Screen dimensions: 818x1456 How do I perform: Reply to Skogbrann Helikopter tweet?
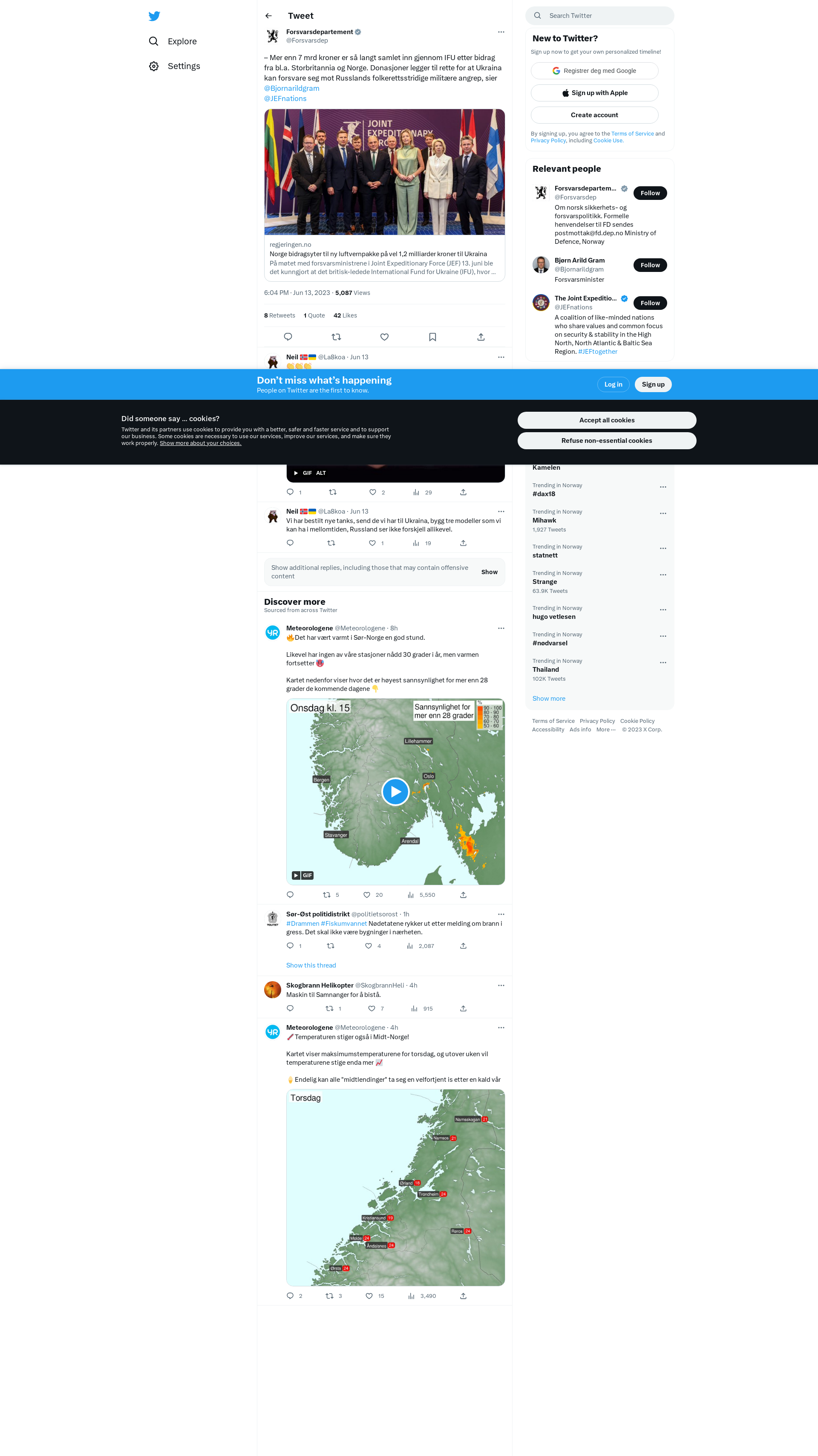(291, 1008)
